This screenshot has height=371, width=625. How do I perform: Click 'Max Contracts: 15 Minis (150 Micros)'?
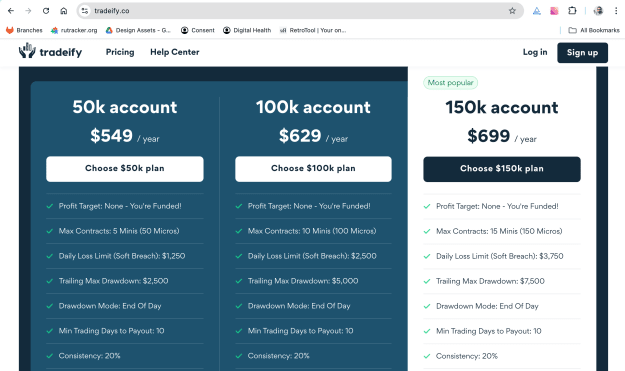click(x=499, y=232)
